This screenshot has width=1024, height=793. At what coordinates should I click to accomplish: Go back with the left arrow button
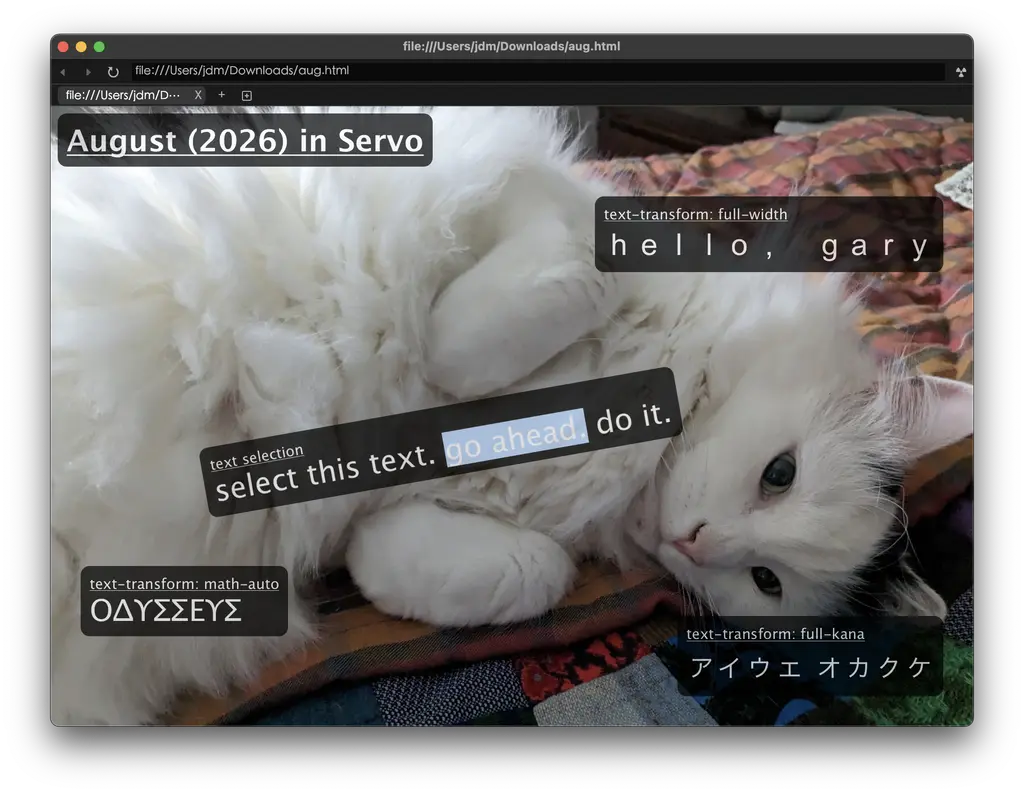pos(63,72)
